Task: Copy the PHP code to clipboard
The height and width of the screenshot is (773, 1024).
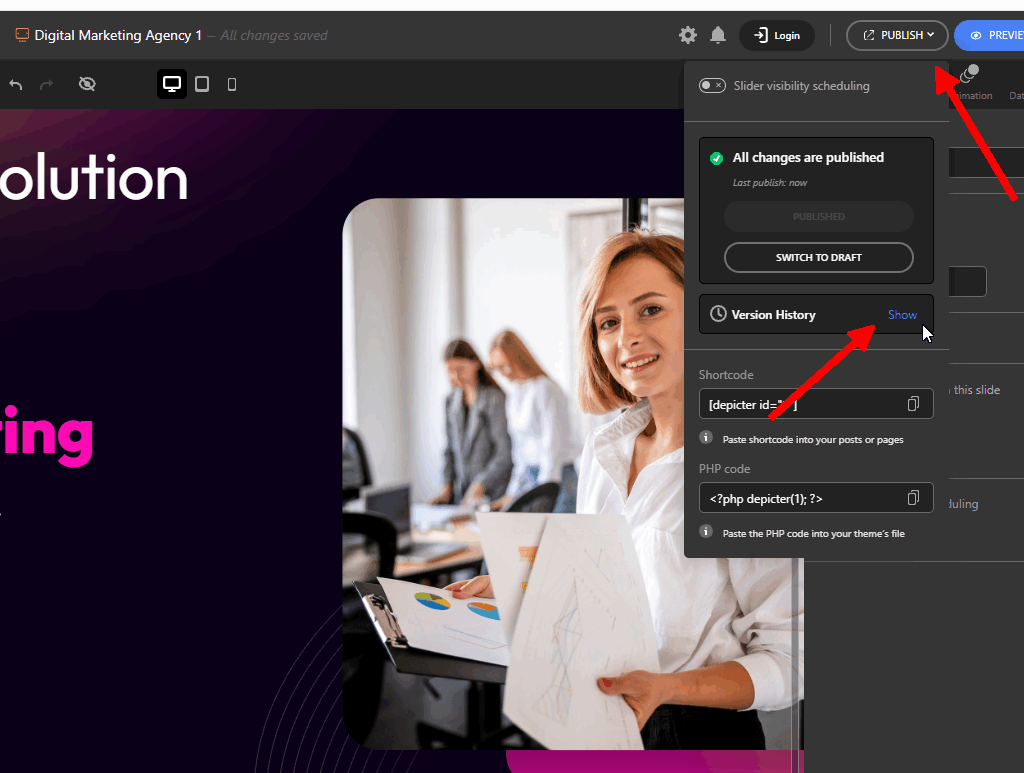Action: click(913, 498)
